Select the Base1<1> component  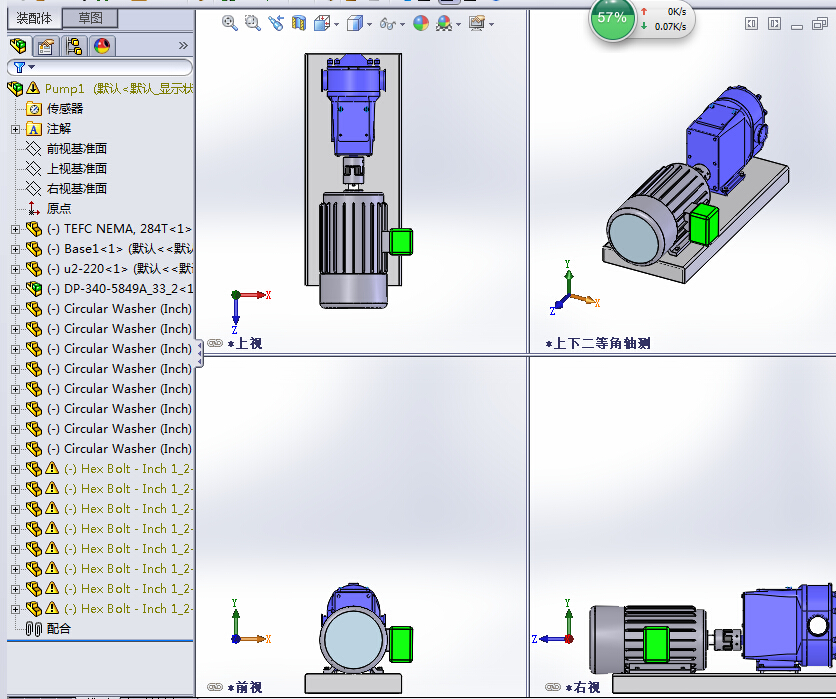coord(119,249)
